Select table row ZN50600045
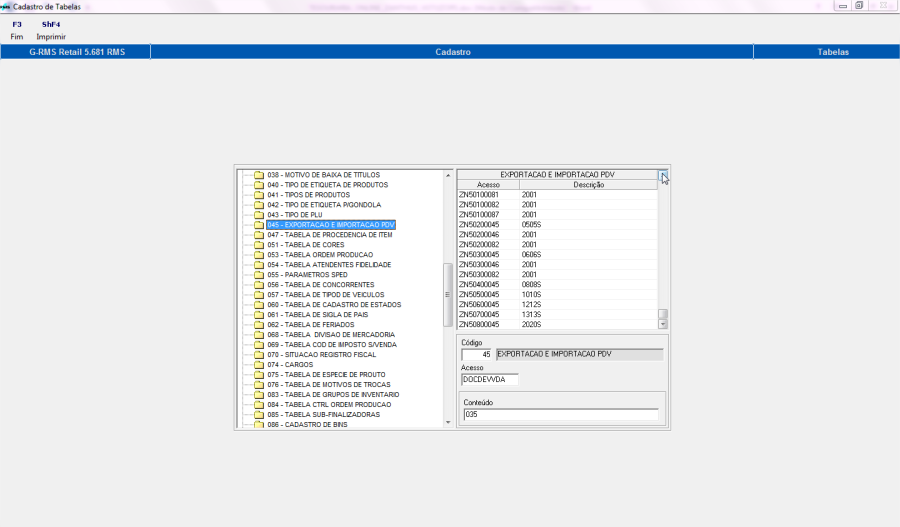 pyautogui.click(x=557, y=304)
